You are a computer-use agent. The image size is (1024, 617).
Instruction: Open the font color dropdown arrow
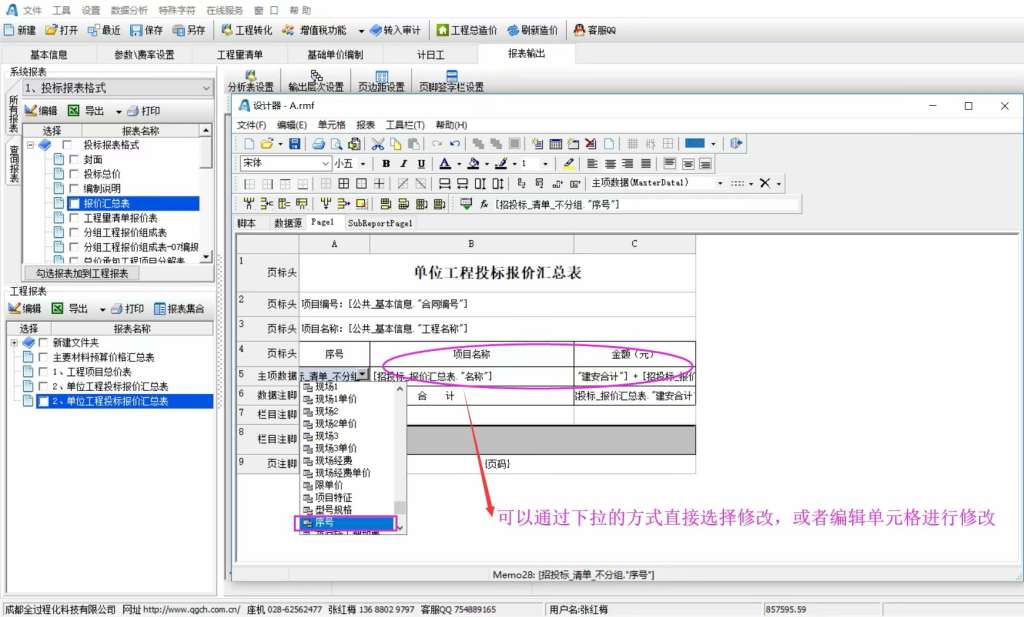[458, 164]
